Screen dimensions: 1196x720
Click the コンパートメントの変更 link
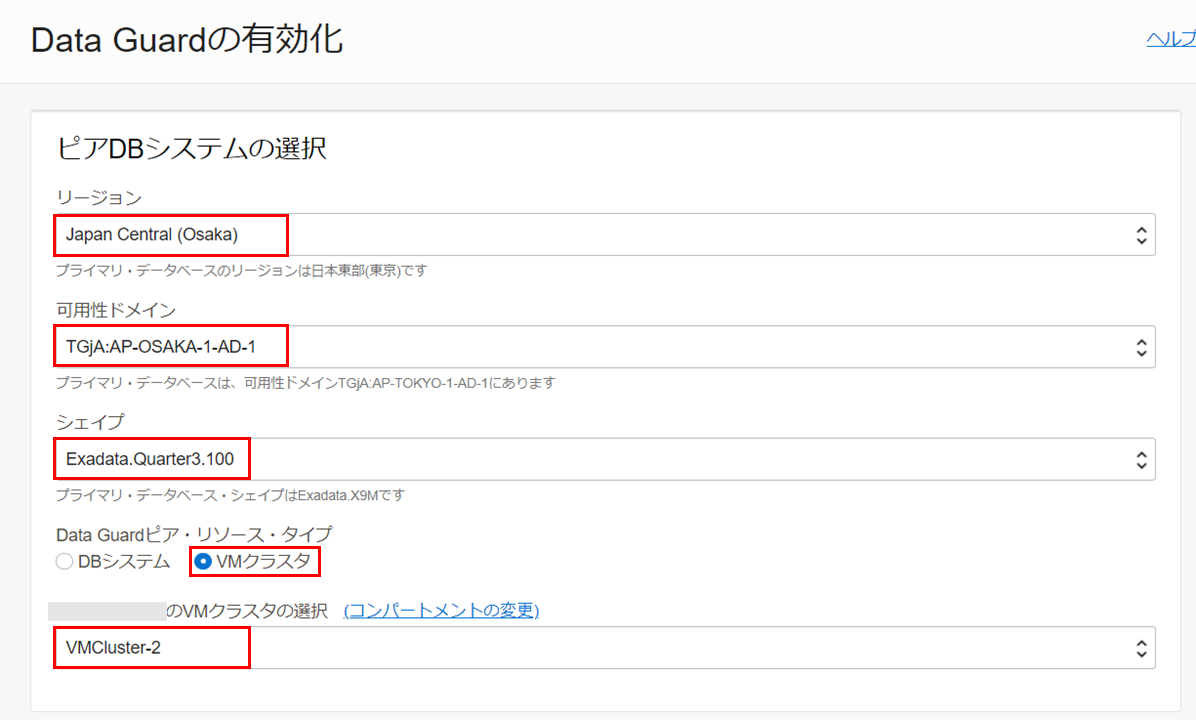pyautogui.click(x=441, y=610)
